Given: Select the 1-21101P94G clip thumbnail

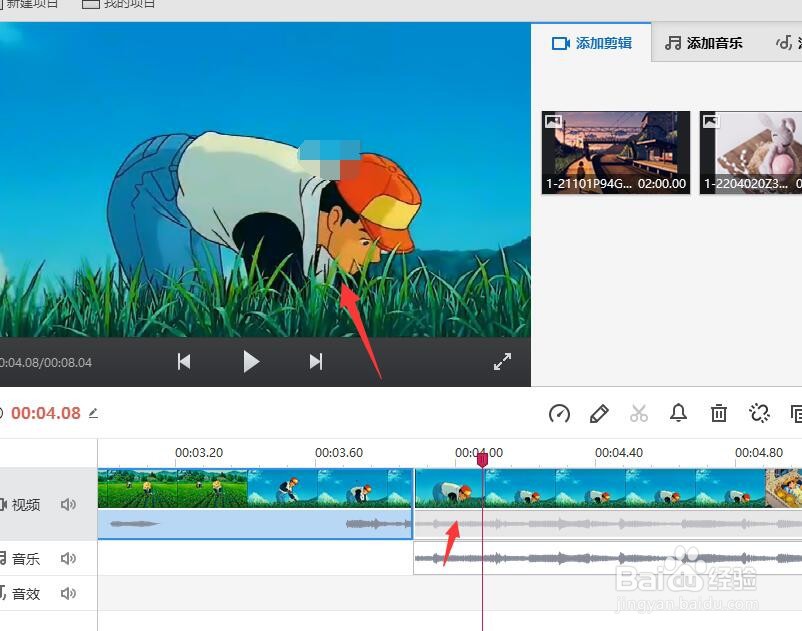Looking at the screenshot, I should pos(616,152).
